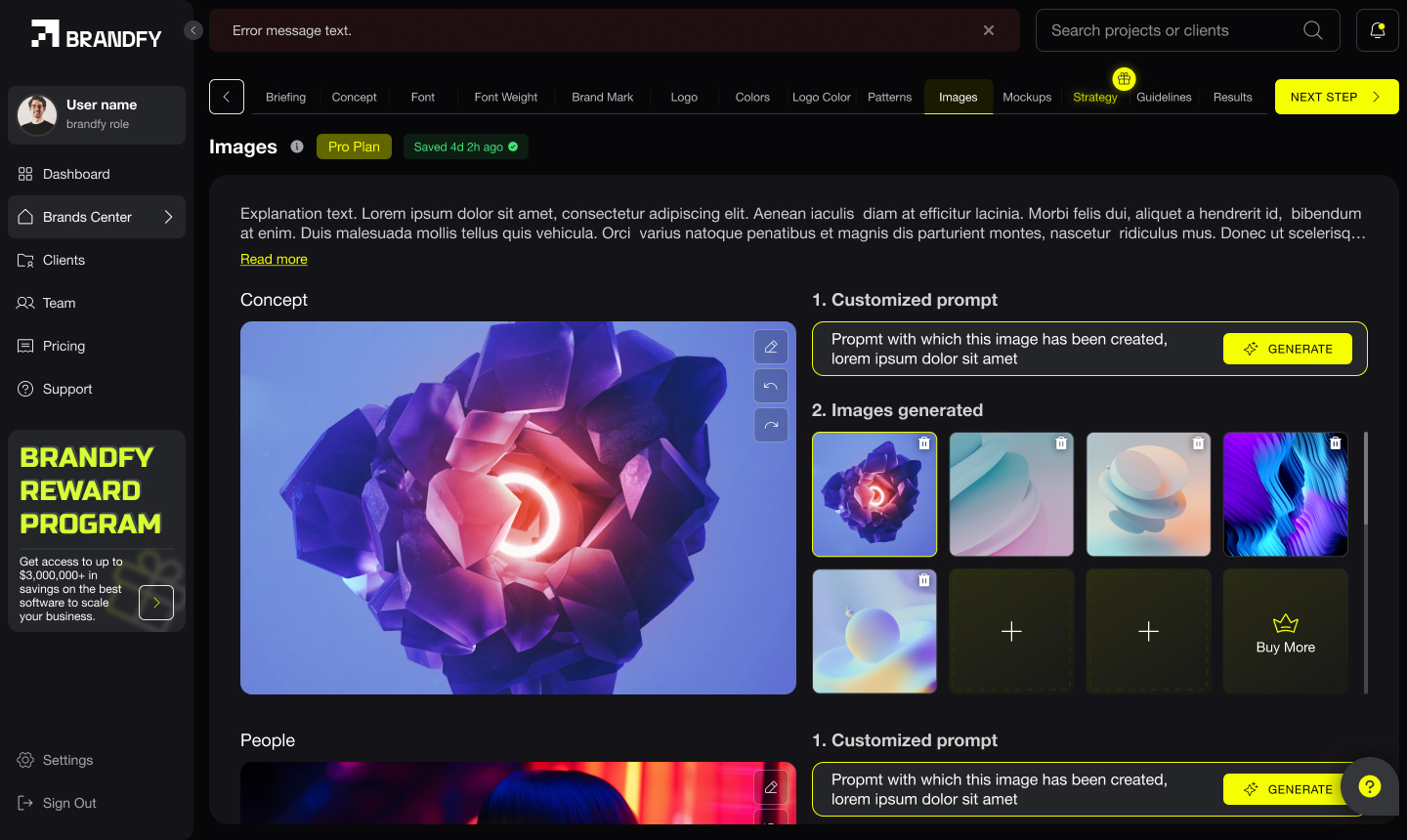
Task: Select the pastel sphere thumbnail
Action: tap(874, 631)
